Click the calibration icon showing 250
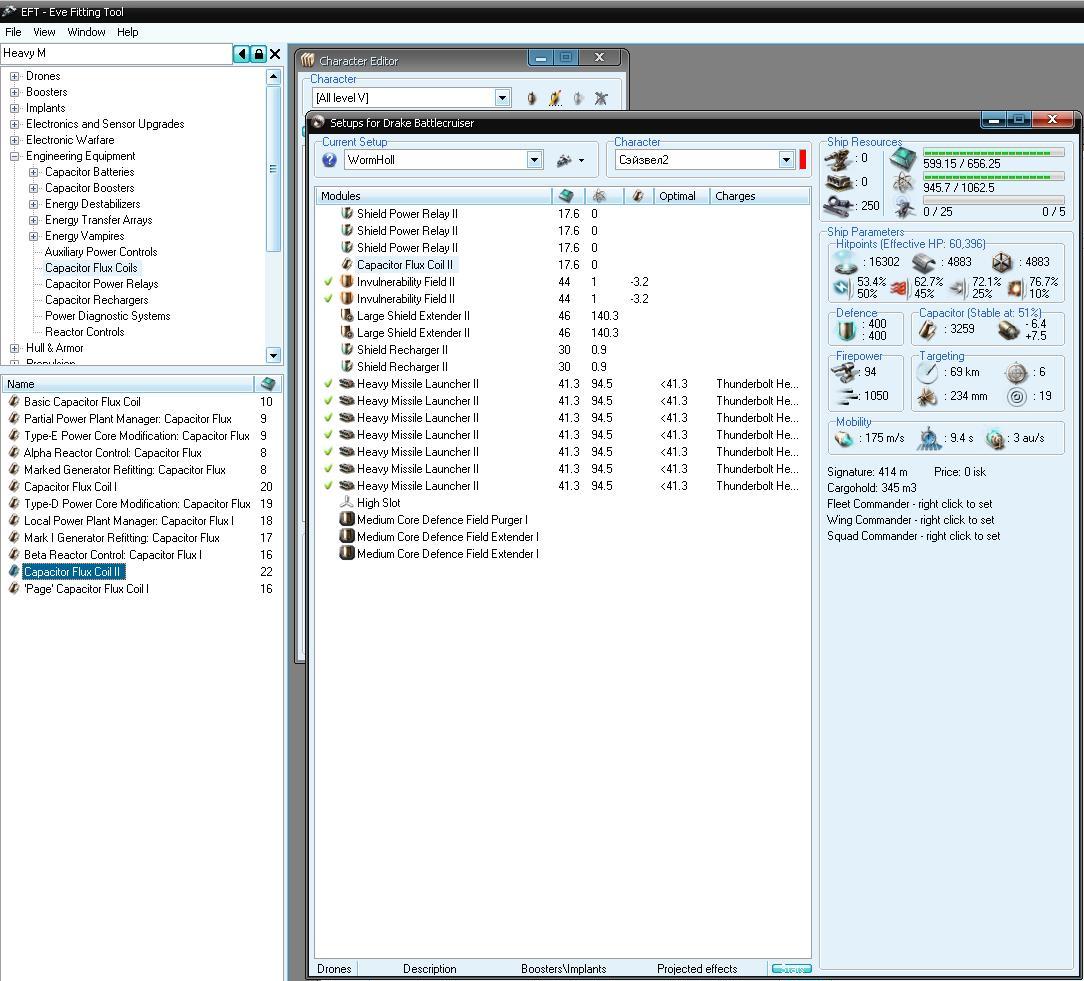This screenshot has width=1084, height=981. [838, 205]
